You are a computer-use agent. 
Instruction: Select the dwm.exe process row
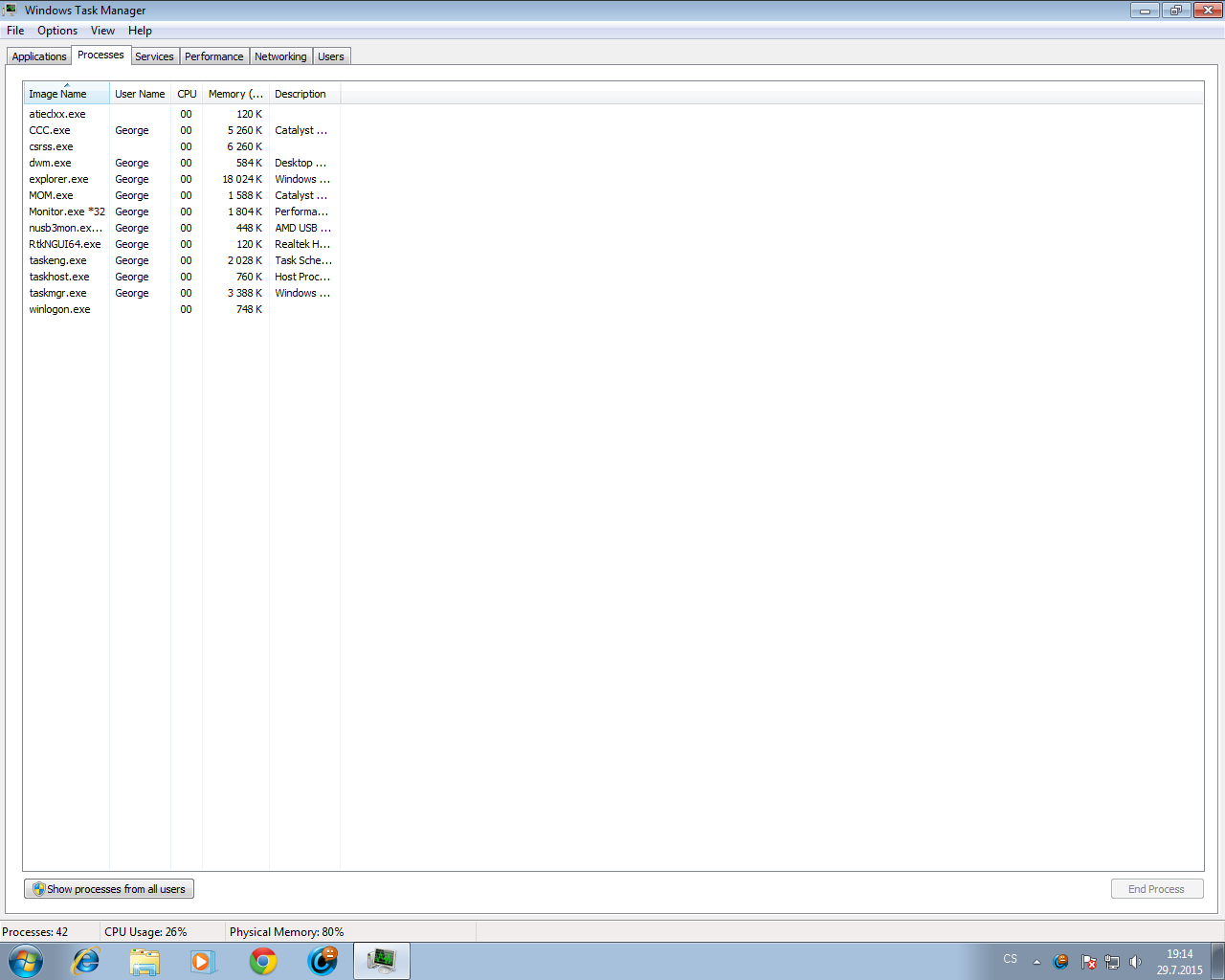point(182,163)
